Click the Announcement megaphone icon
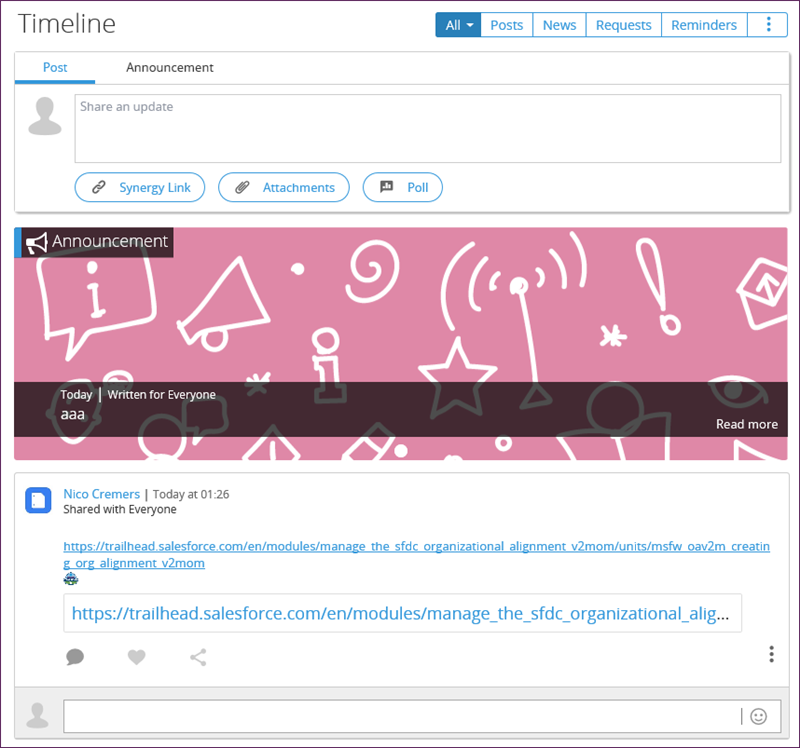This screenshot has height=748, width=800. tap(37, 242)
